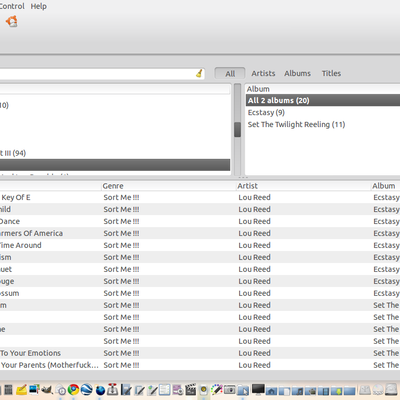The height and width of the screenshot is (400, 400).
Task: Launch GIMP from the dock
Action: coord(47,389)
